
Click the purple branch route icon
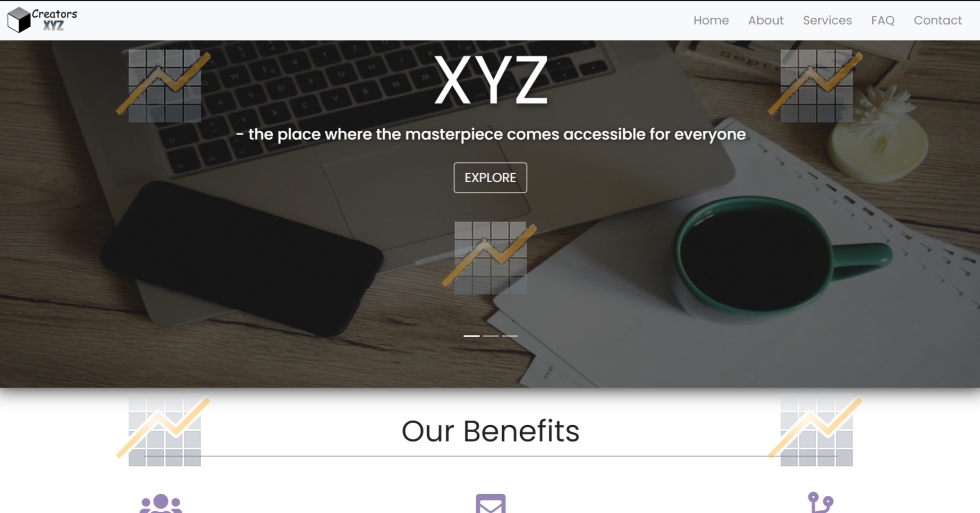pyautogui.click(x=821, y=503)
